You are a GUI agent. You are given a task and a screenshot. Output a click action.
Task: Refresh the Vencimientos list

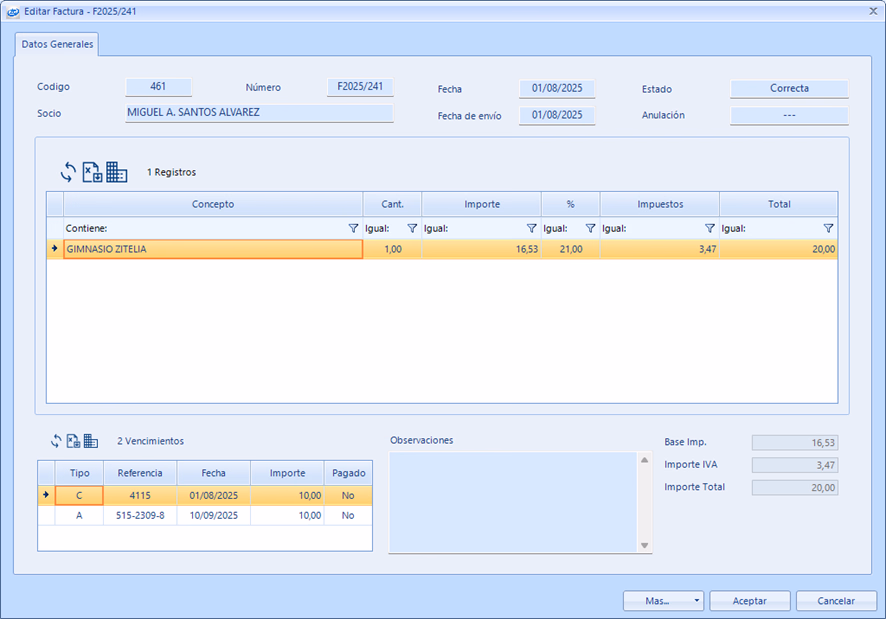click(x=57, y=441)
